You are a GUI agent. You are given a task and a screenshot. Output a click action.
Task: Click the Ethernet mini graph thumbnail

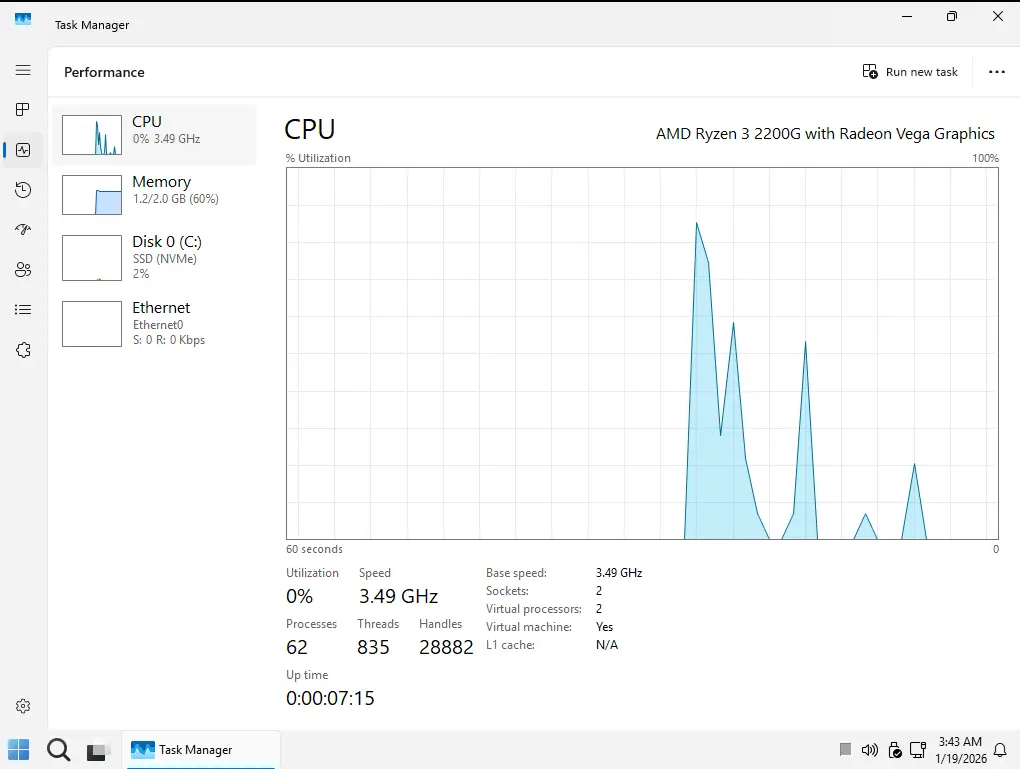point(92,323)
